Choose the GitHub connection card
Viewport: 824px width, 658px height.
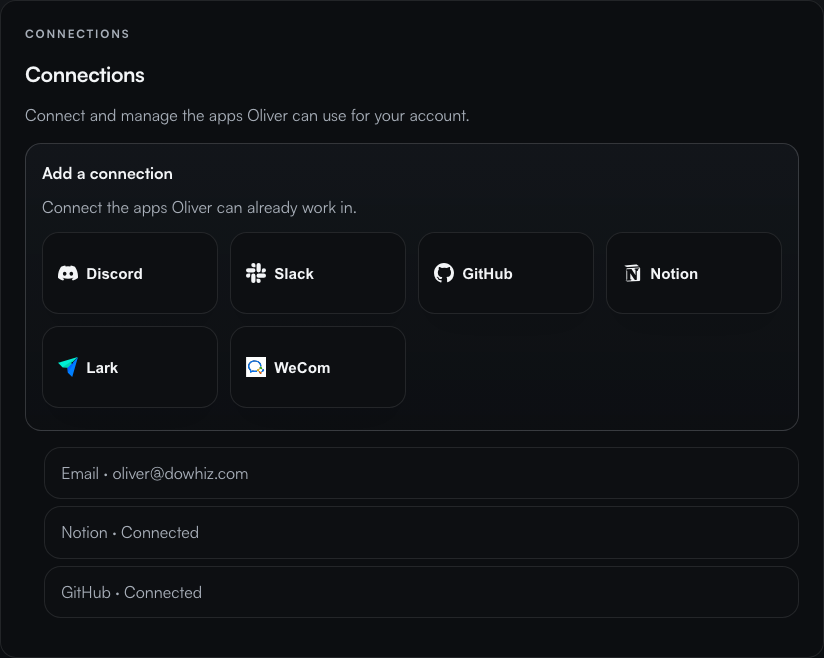(x=506, y=273)
